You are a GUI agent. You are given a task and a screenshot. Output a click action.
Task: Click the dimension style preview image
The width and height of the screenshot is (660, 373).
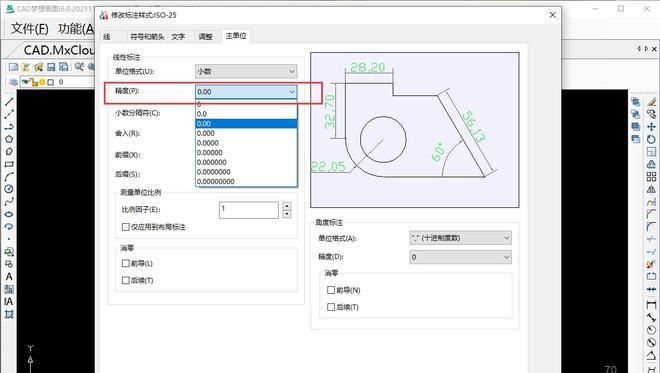[415, 130]
